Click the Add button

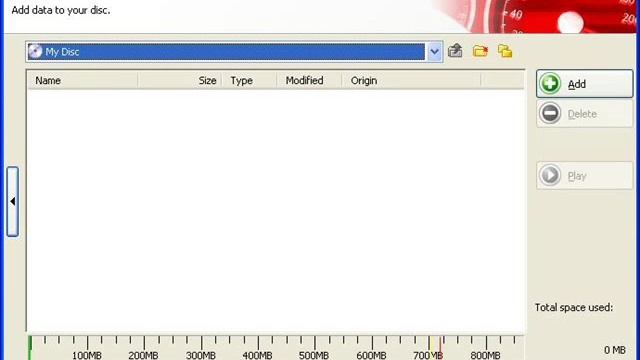click(584, 84)
